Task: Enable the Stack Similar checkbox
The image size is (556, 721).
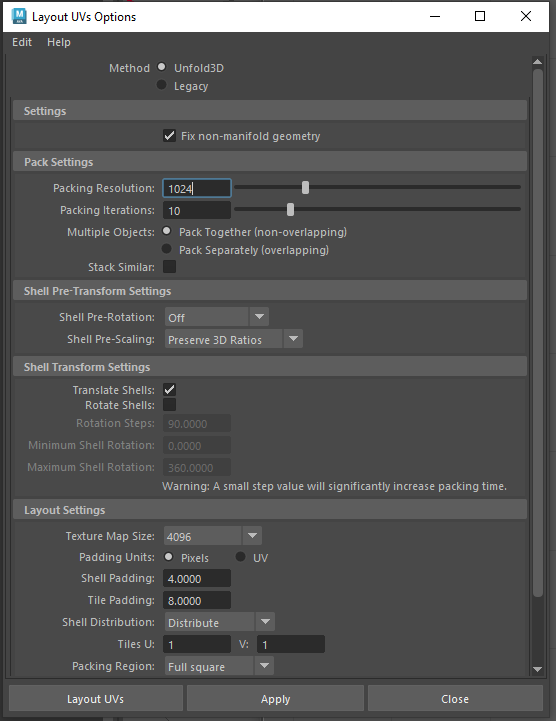Action: click(x=169, y=267)
